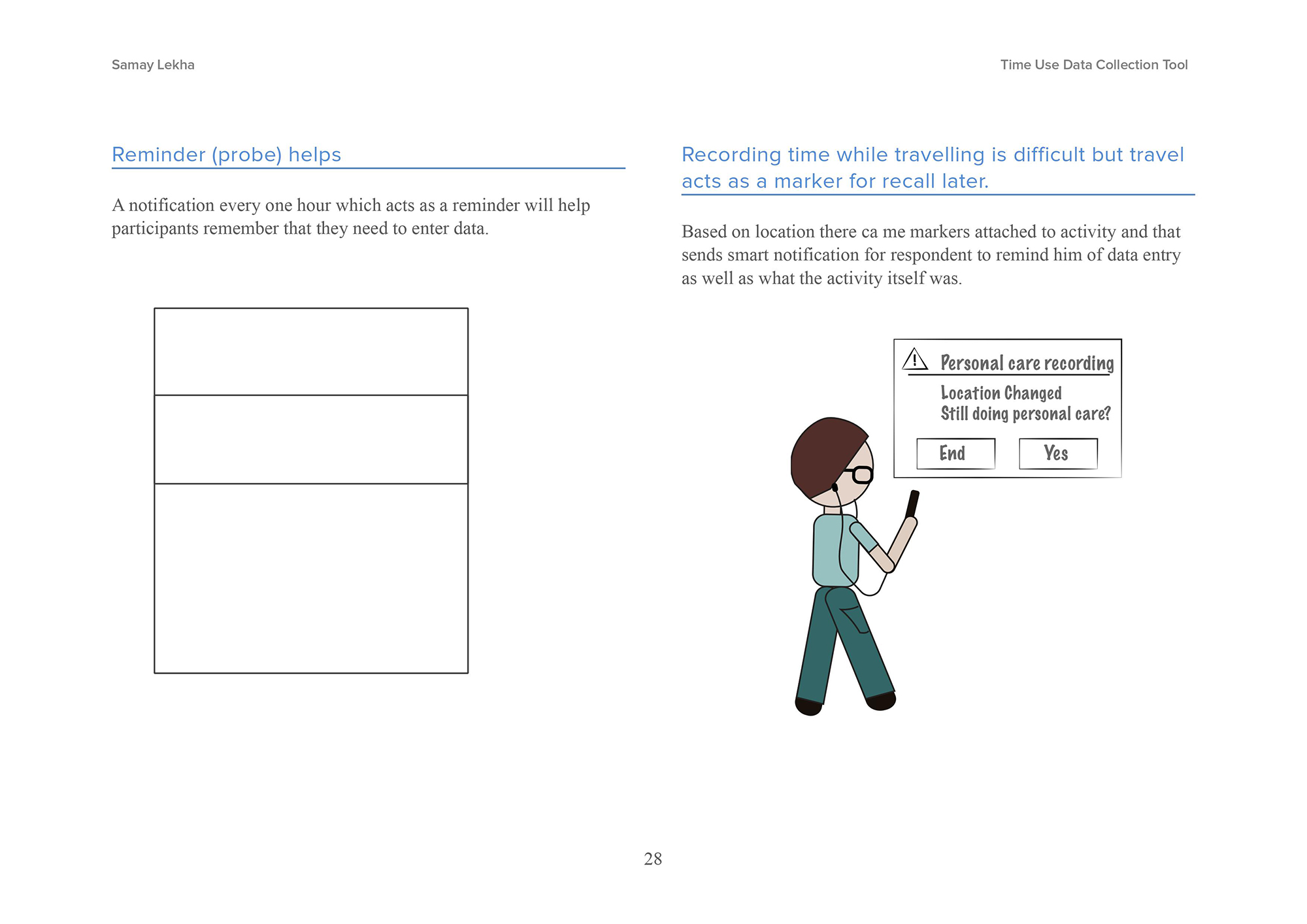Click the Time Use Data Collection Tool header
The height and width of the screenshot is (924, 1307).
pos(1093,65)
